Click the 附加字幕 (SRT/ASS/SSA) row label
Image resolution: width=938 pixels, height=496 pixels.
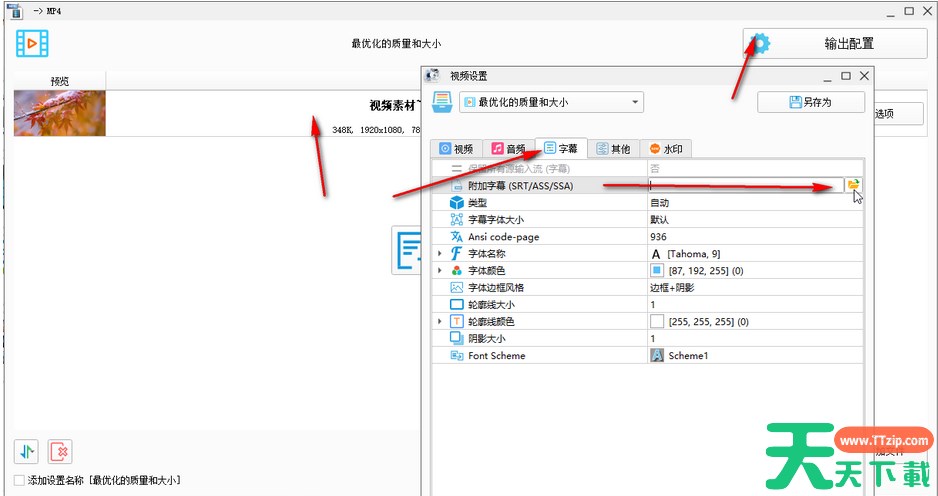click(520, 186)
